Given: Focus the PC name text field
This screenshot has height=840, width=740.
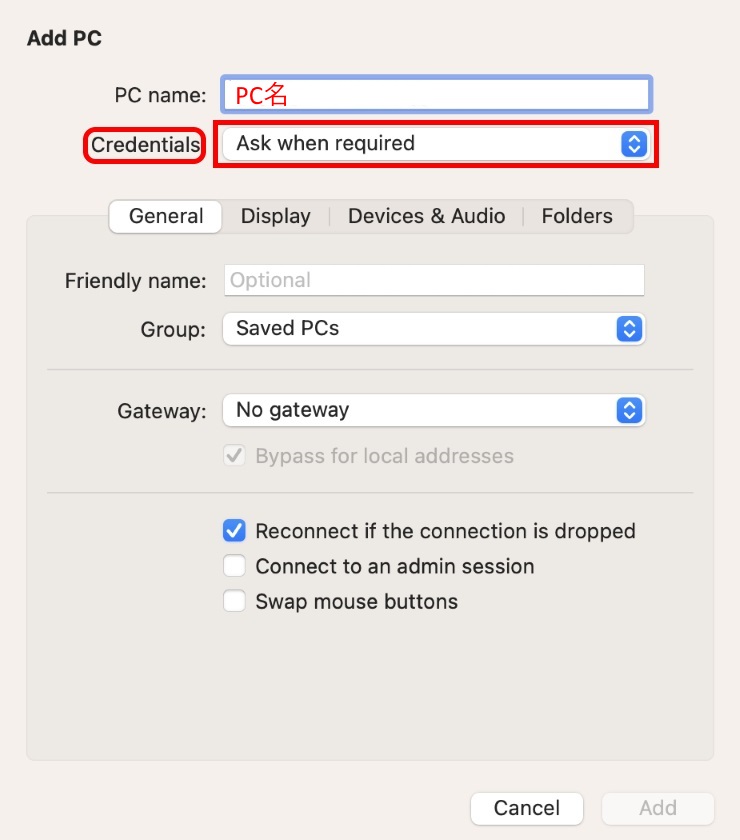Looking at the screenshot, I should [436, 95].
